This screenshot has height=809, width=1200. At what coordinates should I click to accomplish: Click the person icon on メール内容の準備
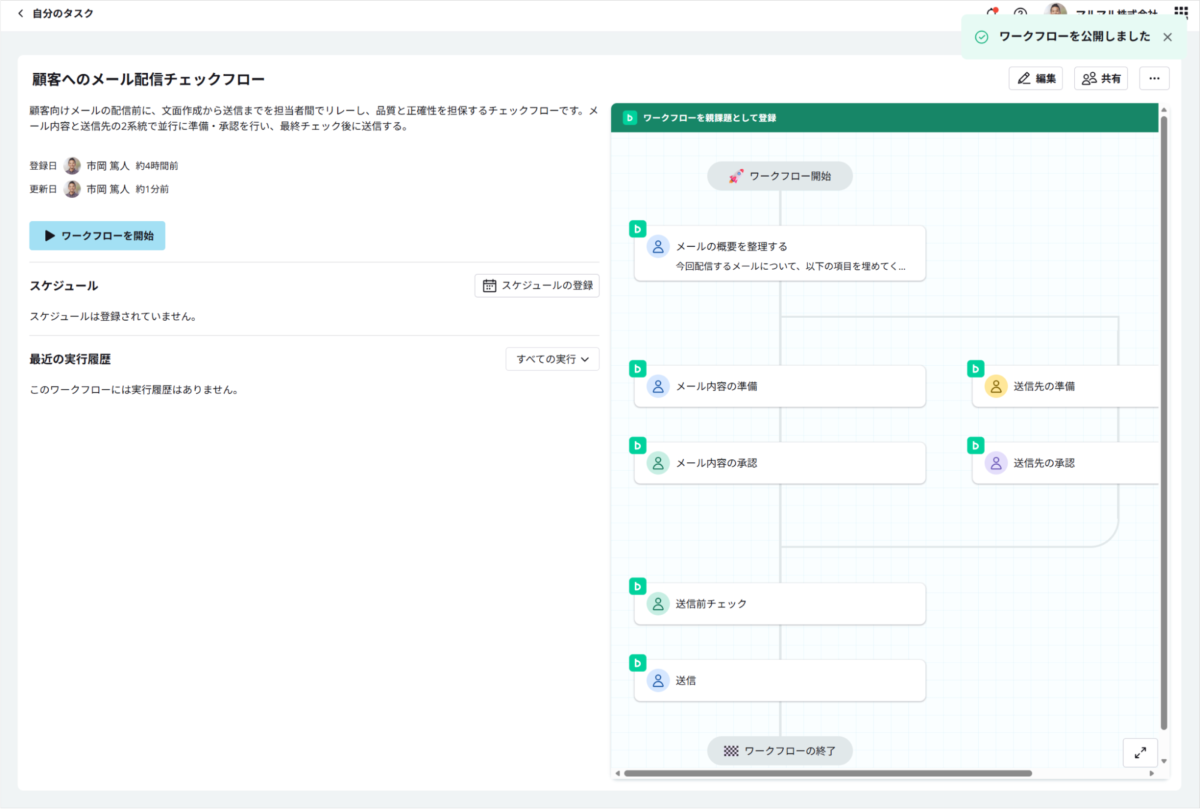pyautogui.click(x=658, y=386)
